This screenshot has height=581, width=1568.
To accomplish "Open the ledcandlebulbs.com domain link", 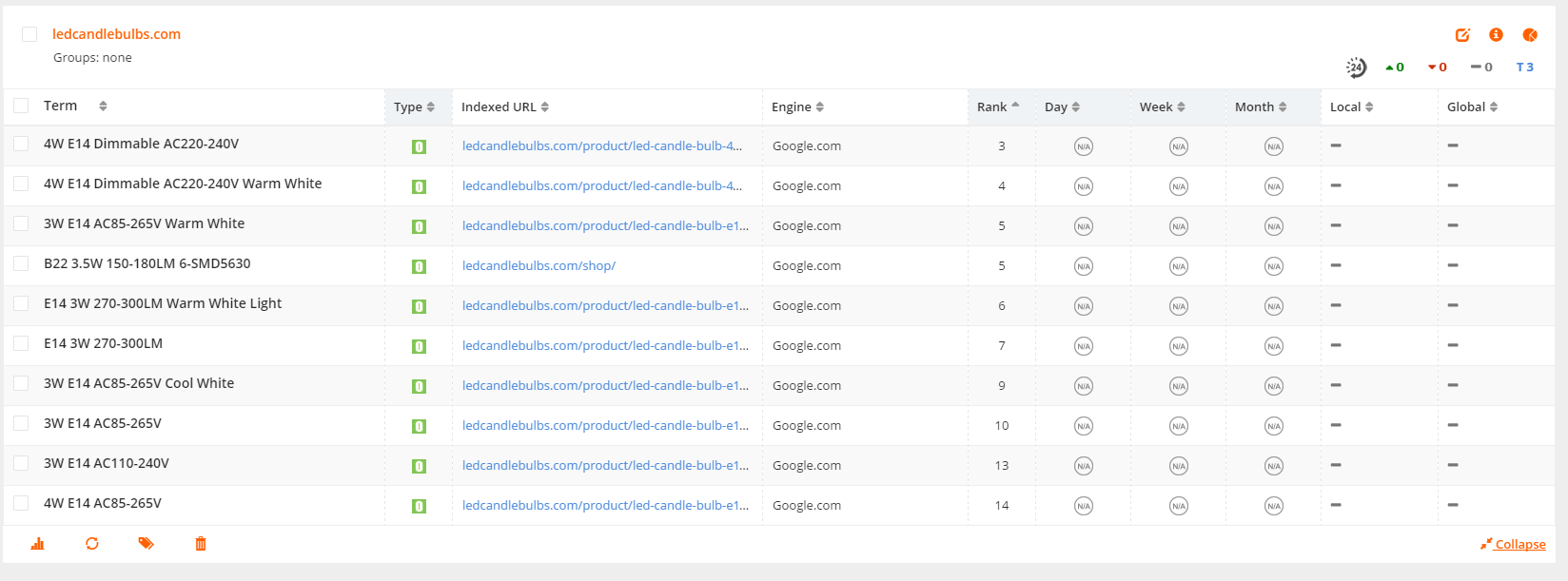I will click(x=116, y=34).
